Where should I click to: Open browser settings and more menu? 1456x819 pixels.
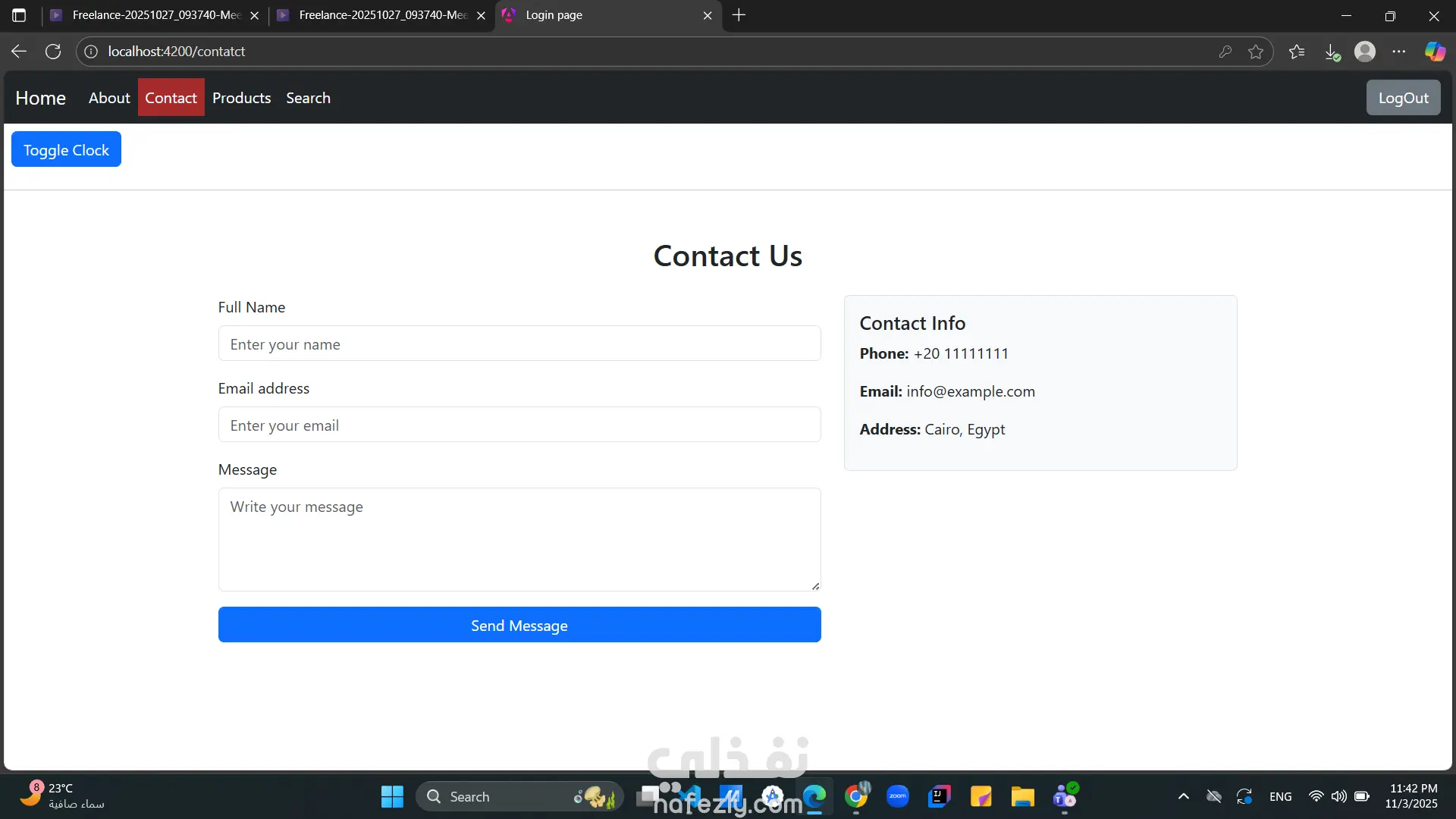pos(1399,52)
